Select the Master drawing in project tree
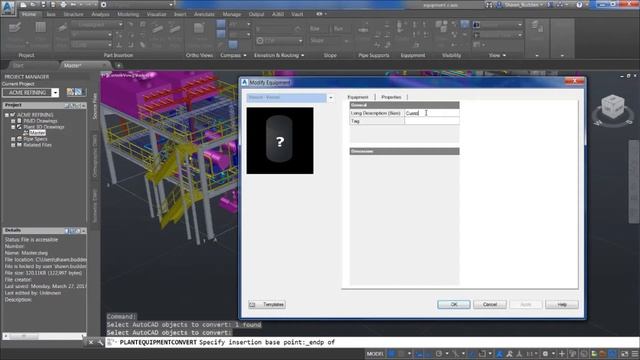Viewport: 640px width, 360px height. [x=37, y=133]
